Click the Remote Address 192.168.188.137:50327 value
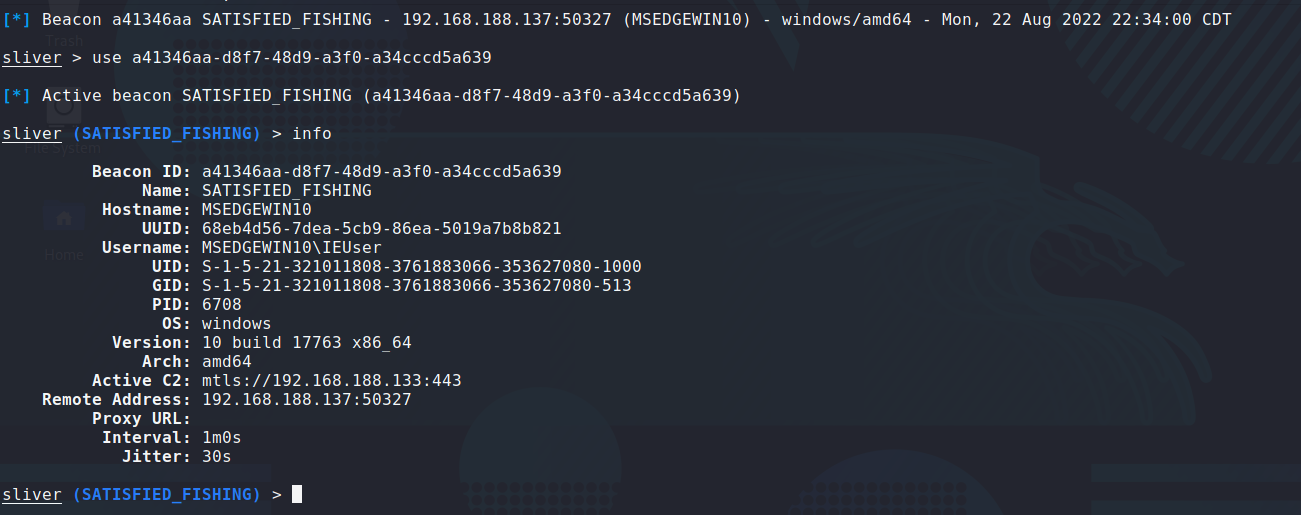This screenshot has height=515, width=1301. (306, 399)
